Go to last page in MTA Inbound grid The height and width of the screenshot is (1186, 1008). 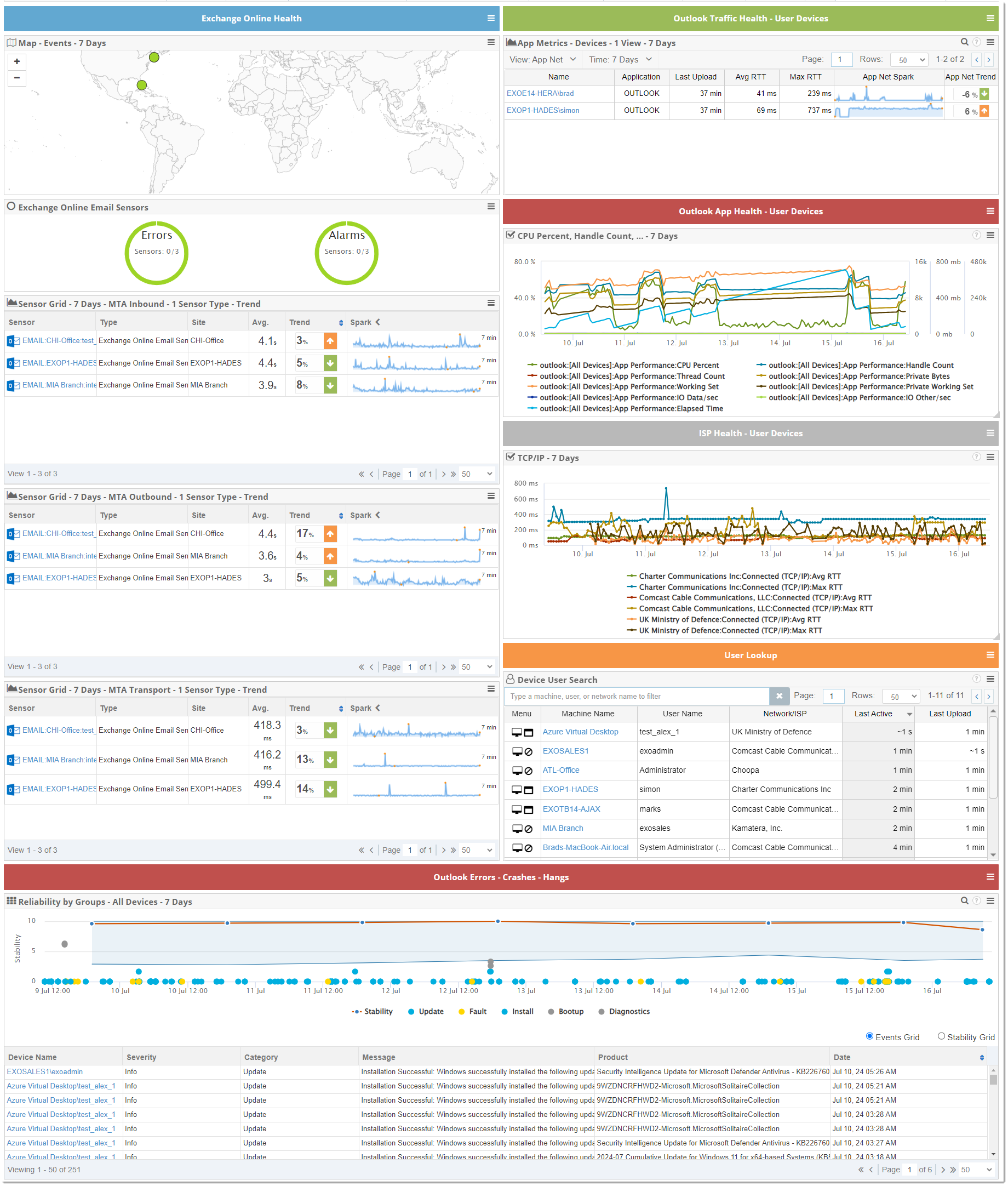(x=453, y=474)
